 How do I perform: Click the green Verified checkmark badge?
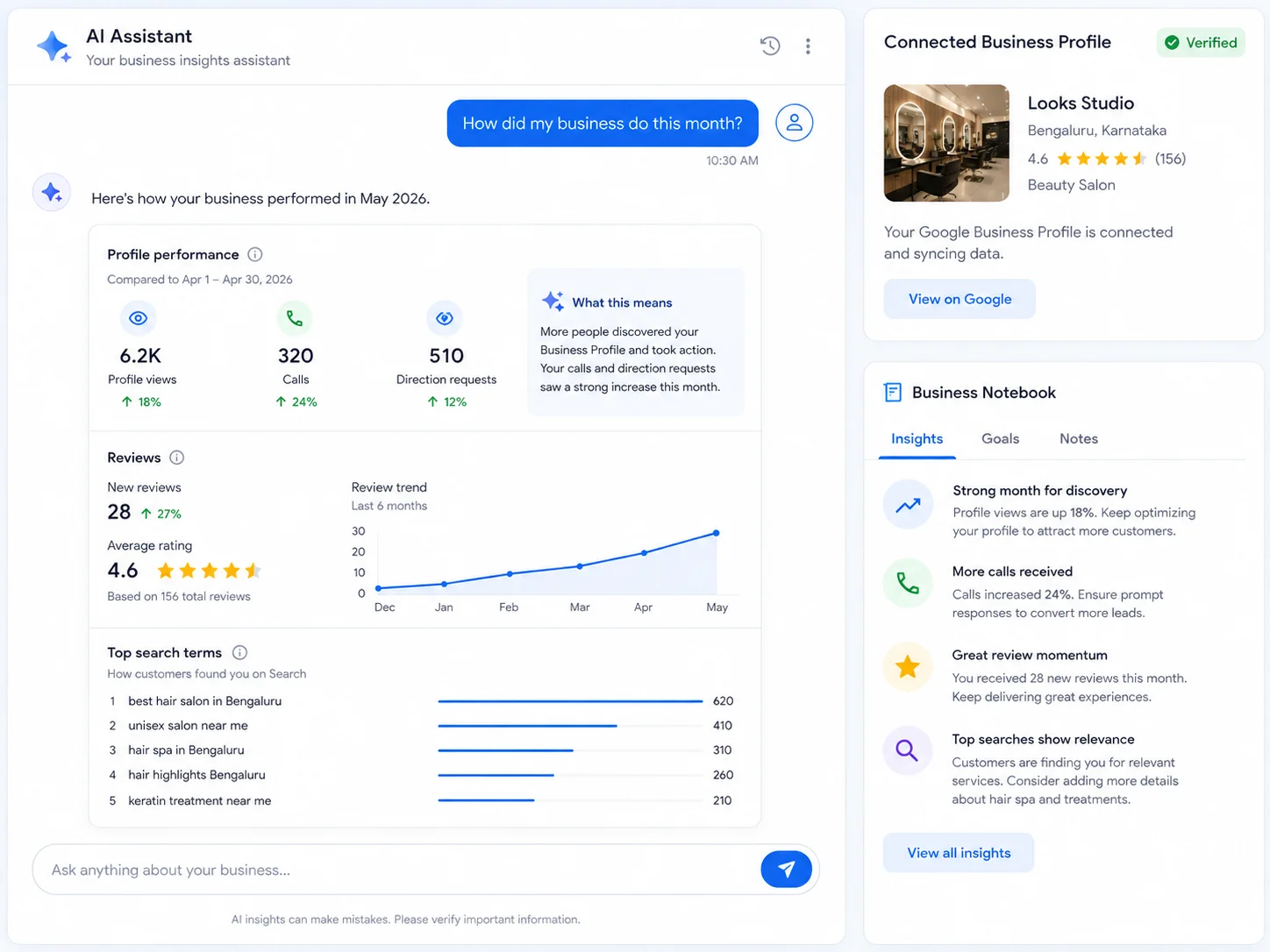point(1201,43)
